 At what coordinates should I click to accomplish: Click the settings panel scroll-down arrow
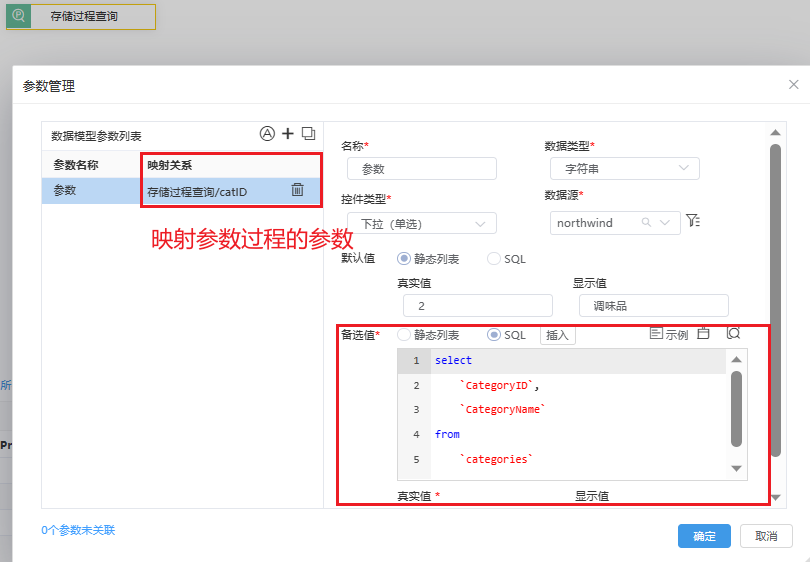[x=775, y=498]
